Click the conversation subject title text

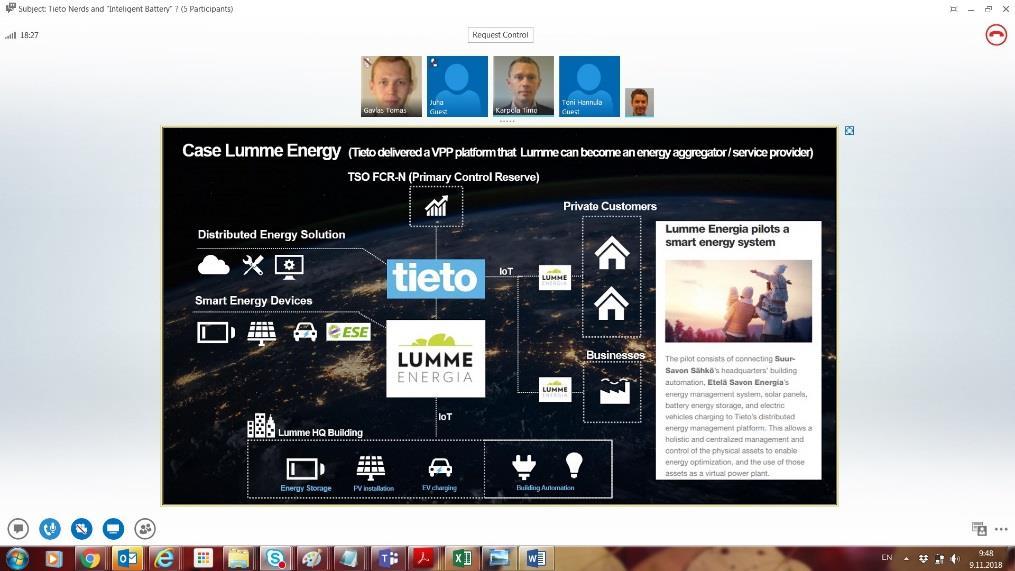tap(126, 9)
